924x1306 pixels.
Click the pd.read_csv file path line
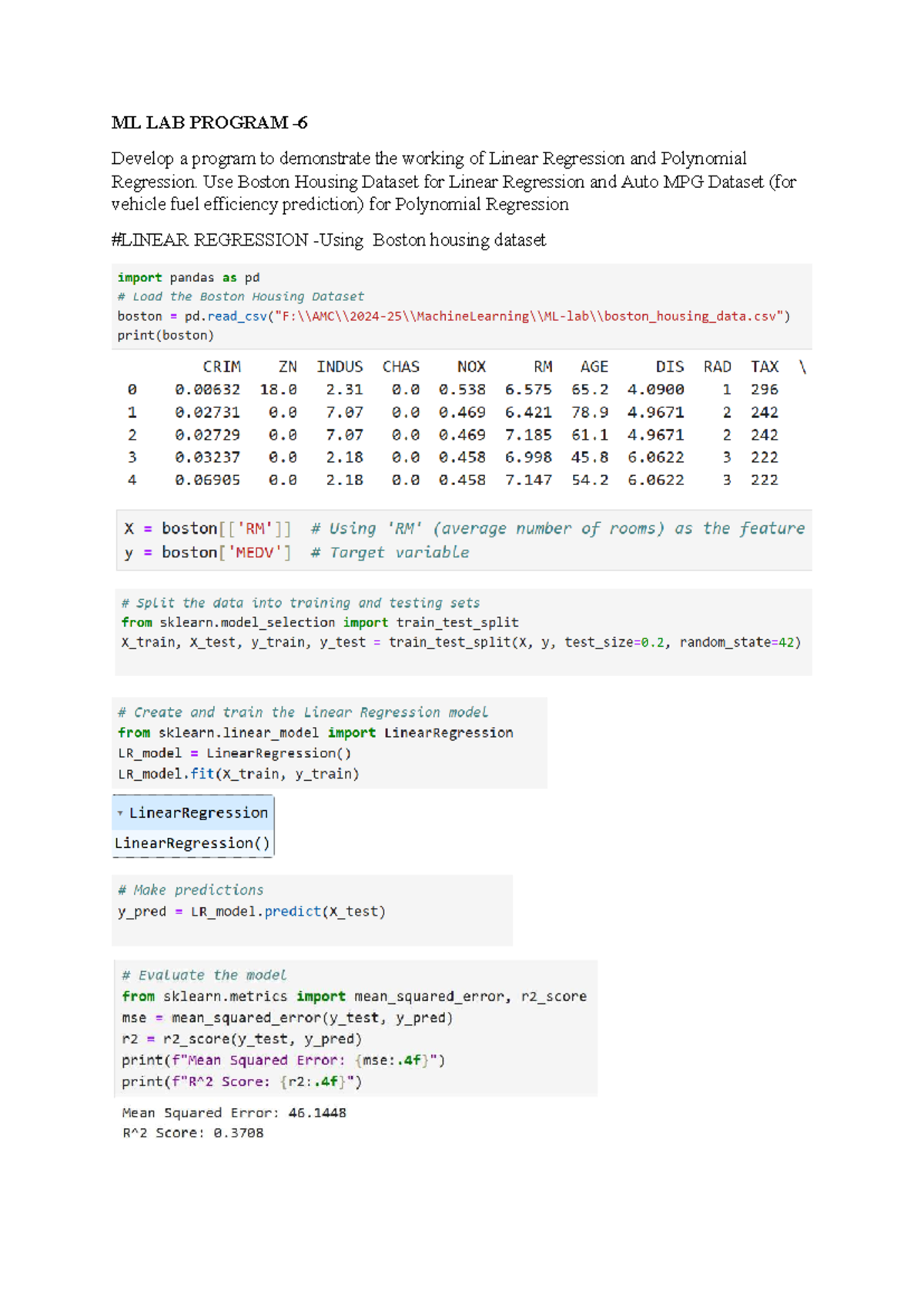pos(454,316)
